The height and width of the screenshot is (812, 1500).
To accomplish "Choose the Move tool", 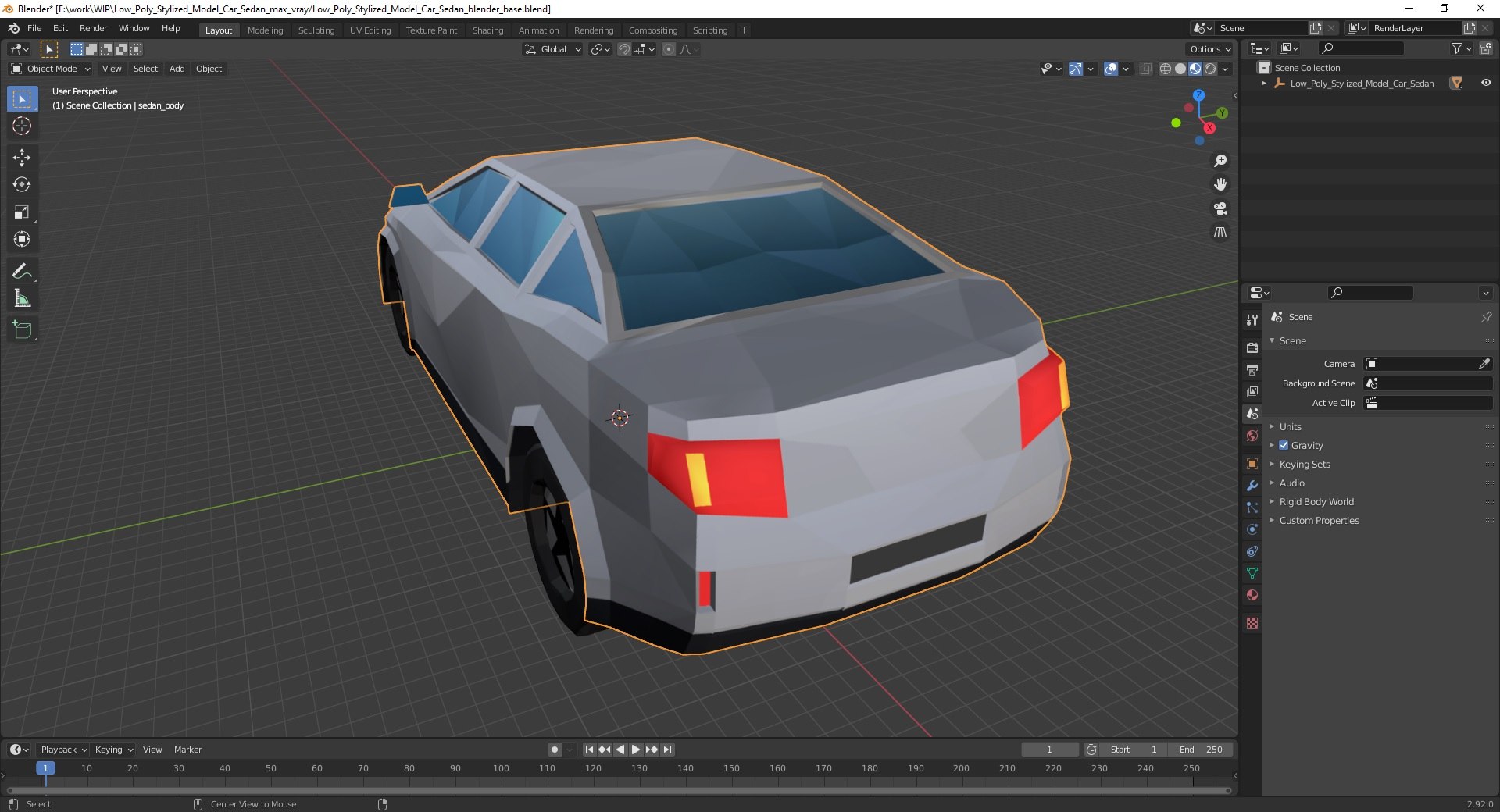I will pos(22,158).
